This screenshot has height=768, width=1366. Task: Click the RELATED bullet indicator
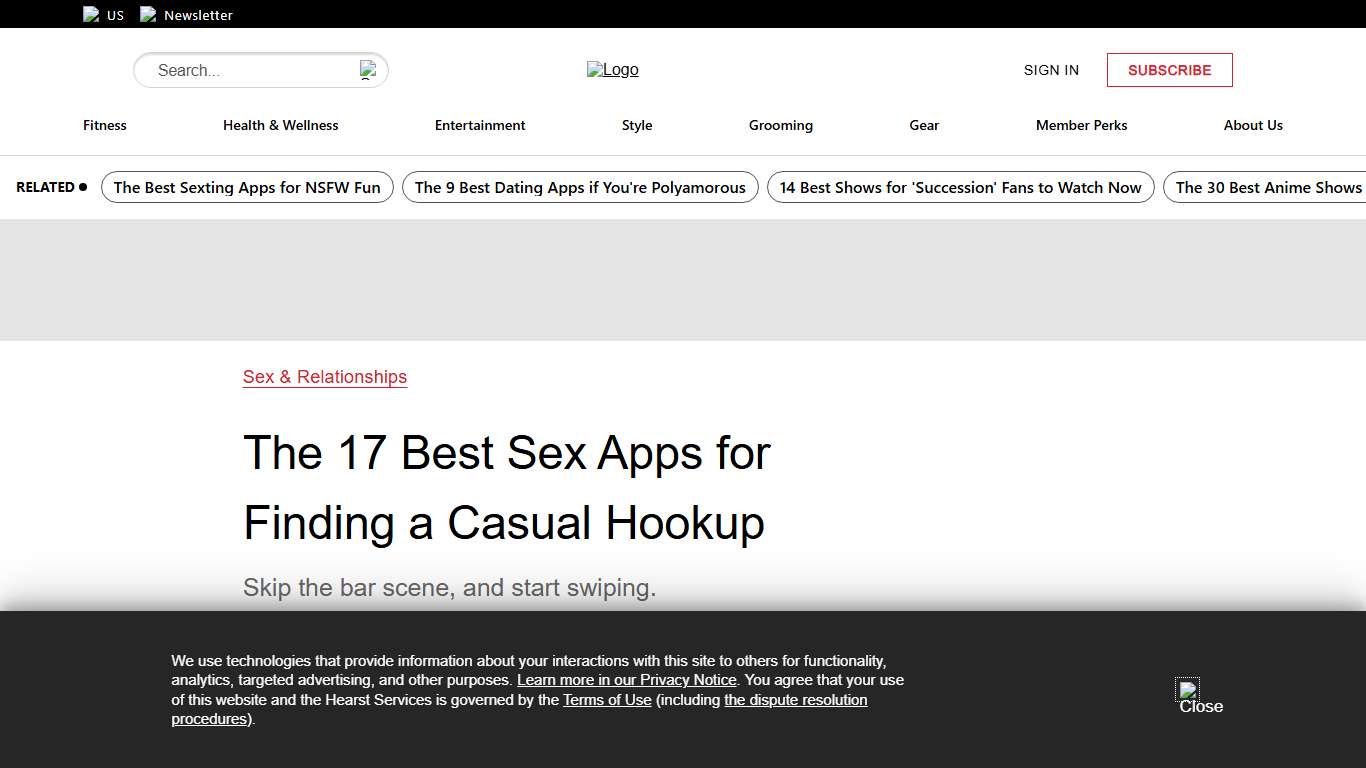click(x=83, y=186)
